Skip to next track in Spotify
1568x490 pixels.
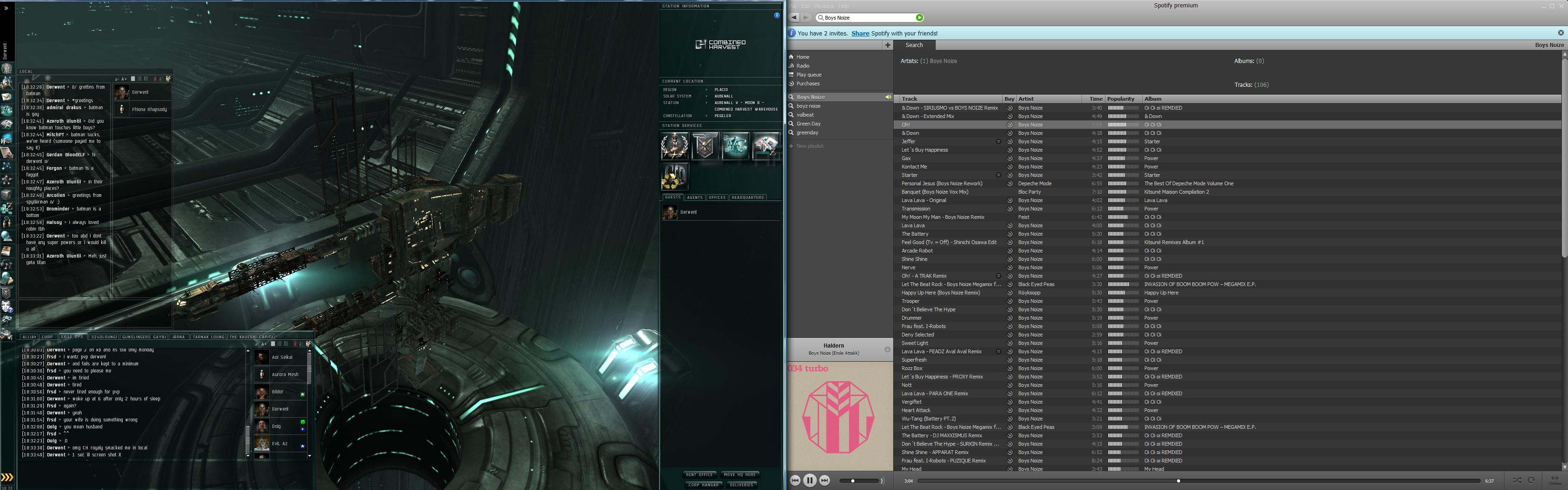[x=824, y=480]
